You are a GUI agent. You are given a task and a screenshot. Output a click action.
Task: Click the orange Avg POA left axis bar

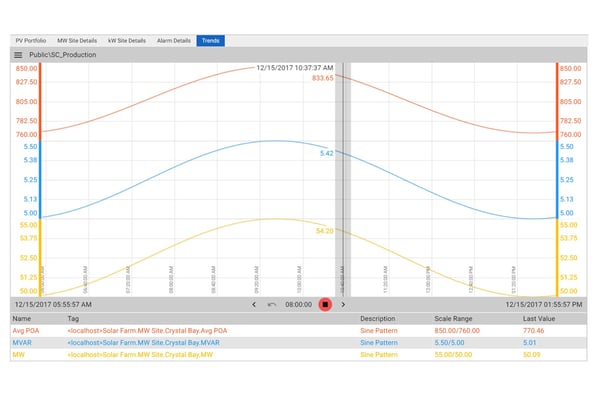[x=40, y=102]
